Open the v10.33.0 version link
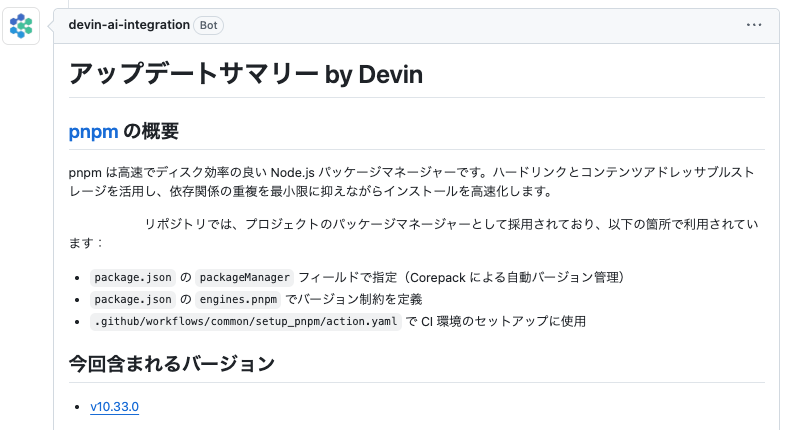Screen dimensions: 790x430 [x=114, y=406]
